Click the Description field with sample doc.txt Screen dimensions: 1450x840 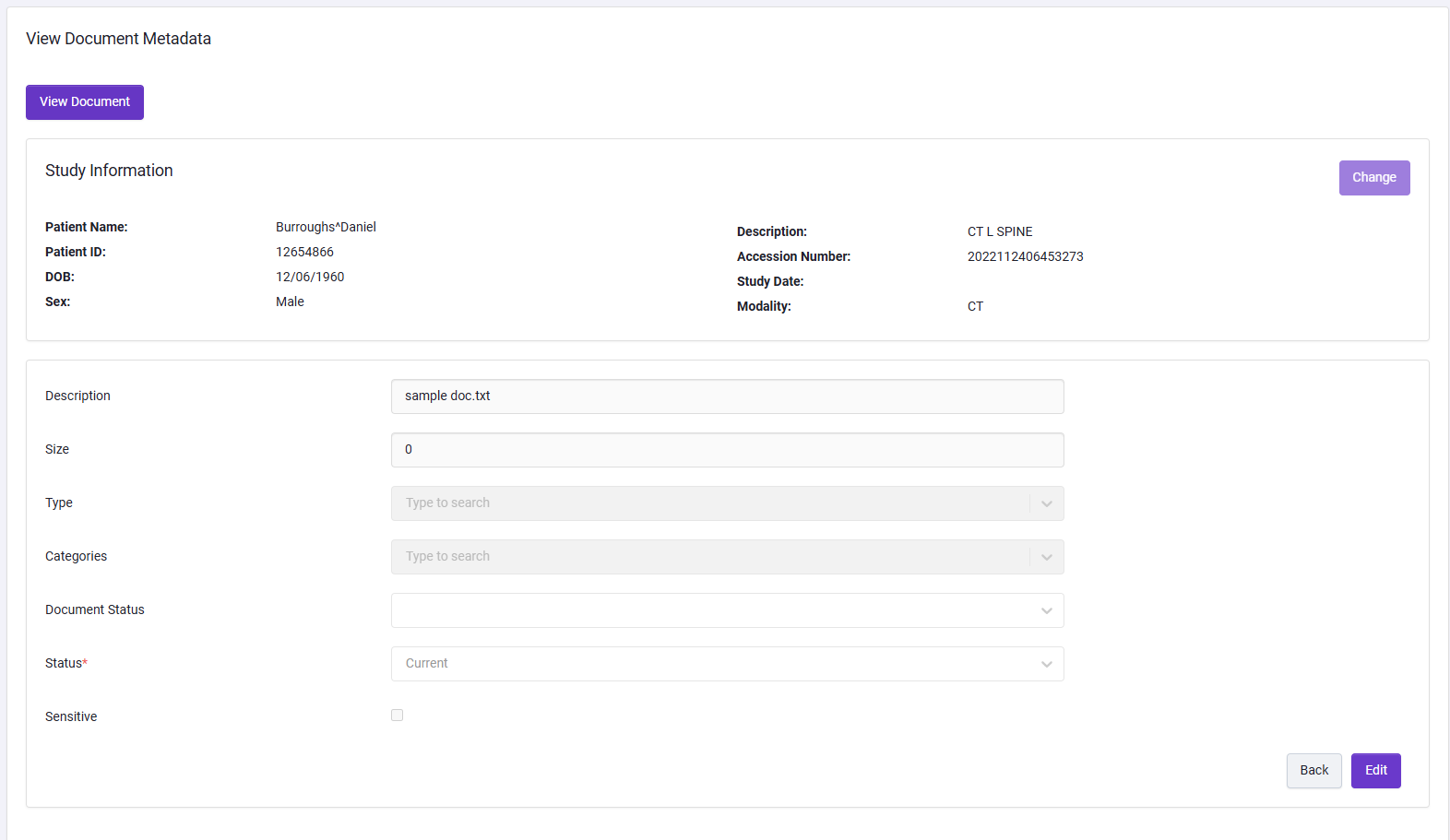tap(728, 396)
